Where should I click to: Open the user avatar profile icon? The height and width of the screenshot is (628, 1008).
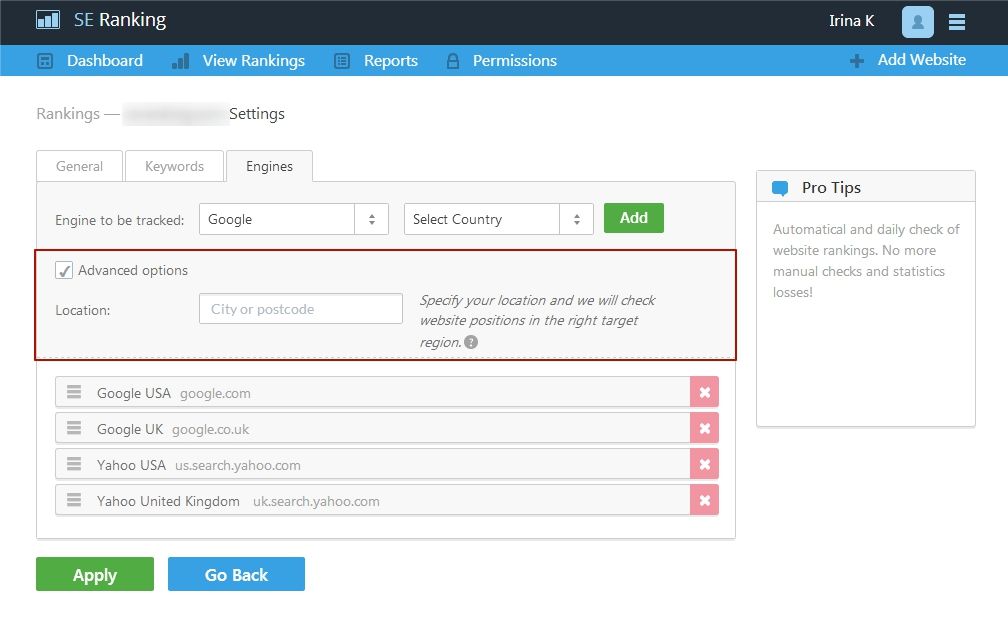click(x=917, y=22)
